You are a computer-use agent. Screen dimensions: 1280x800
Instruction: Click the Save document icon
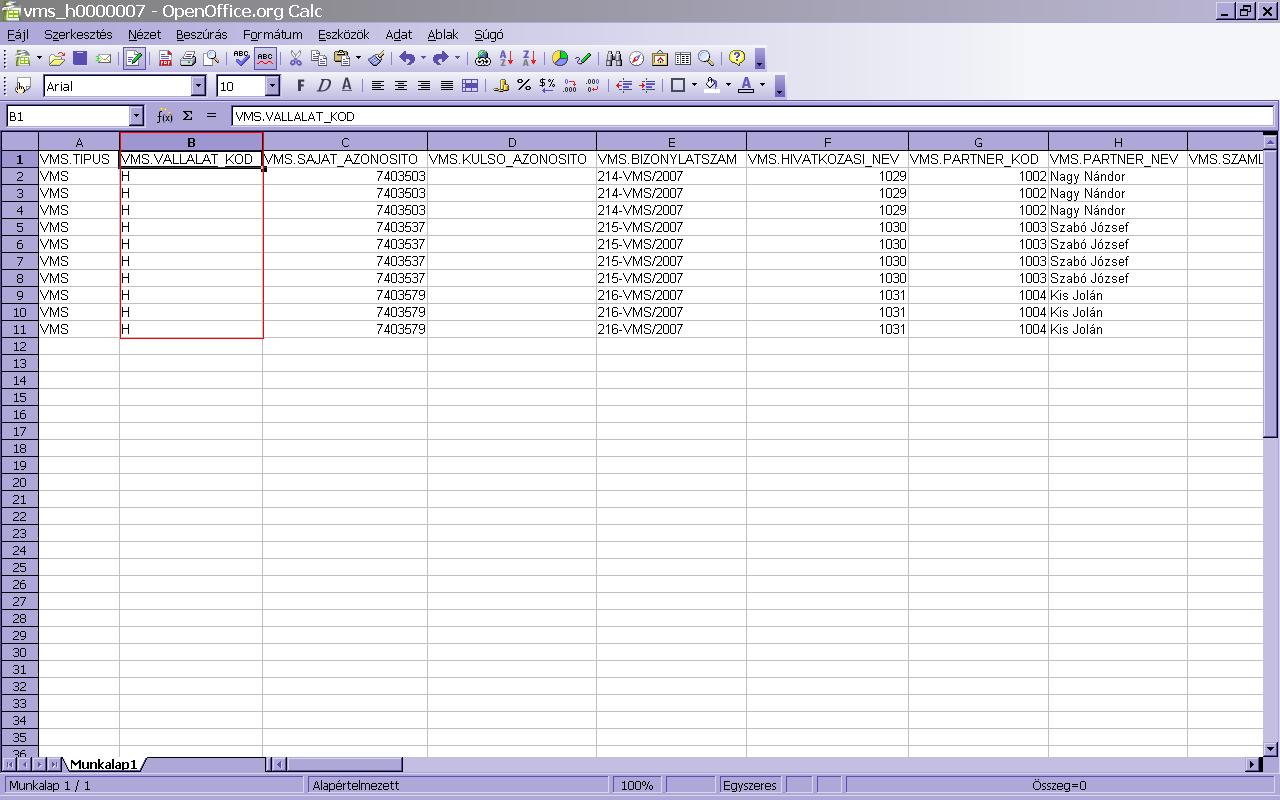(80, 59)
